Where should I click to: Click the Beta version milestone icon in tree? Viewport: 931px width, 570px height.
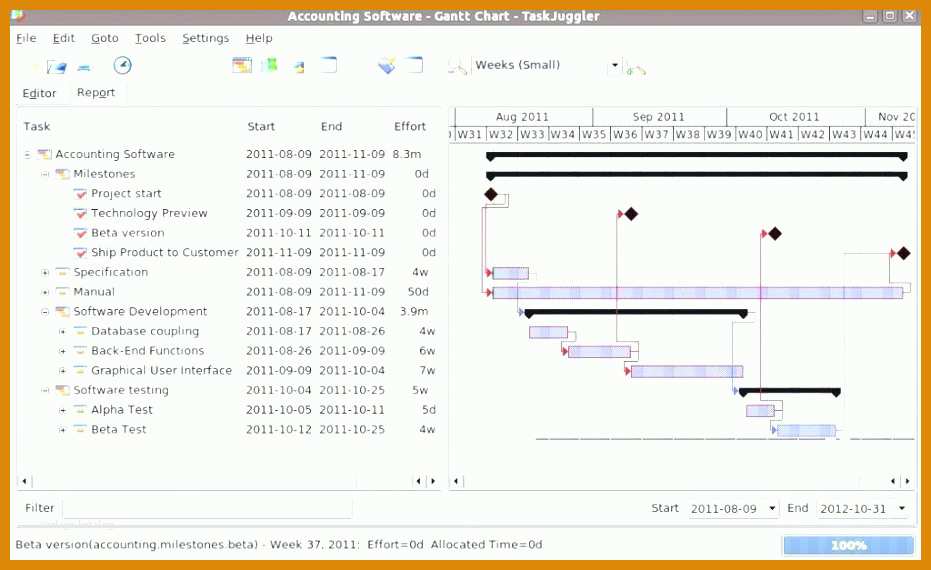pyautogui.click(x=80, y=233)
